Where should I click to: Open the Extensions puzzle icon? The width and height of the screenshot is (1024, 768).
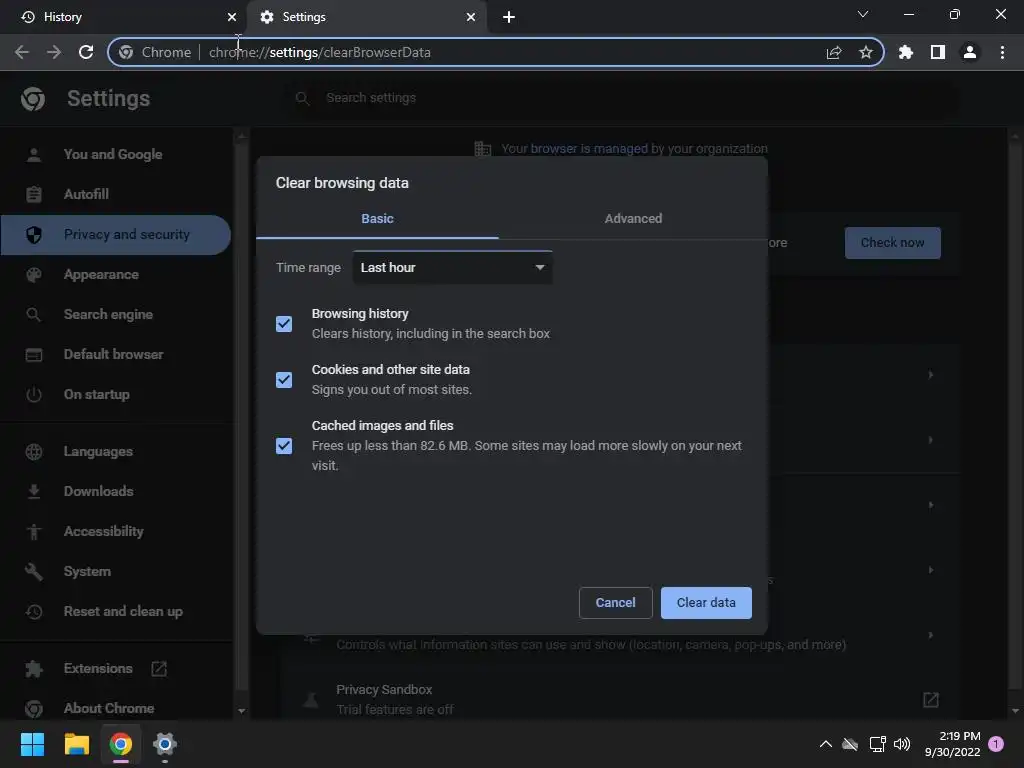[x=906, y=52]
